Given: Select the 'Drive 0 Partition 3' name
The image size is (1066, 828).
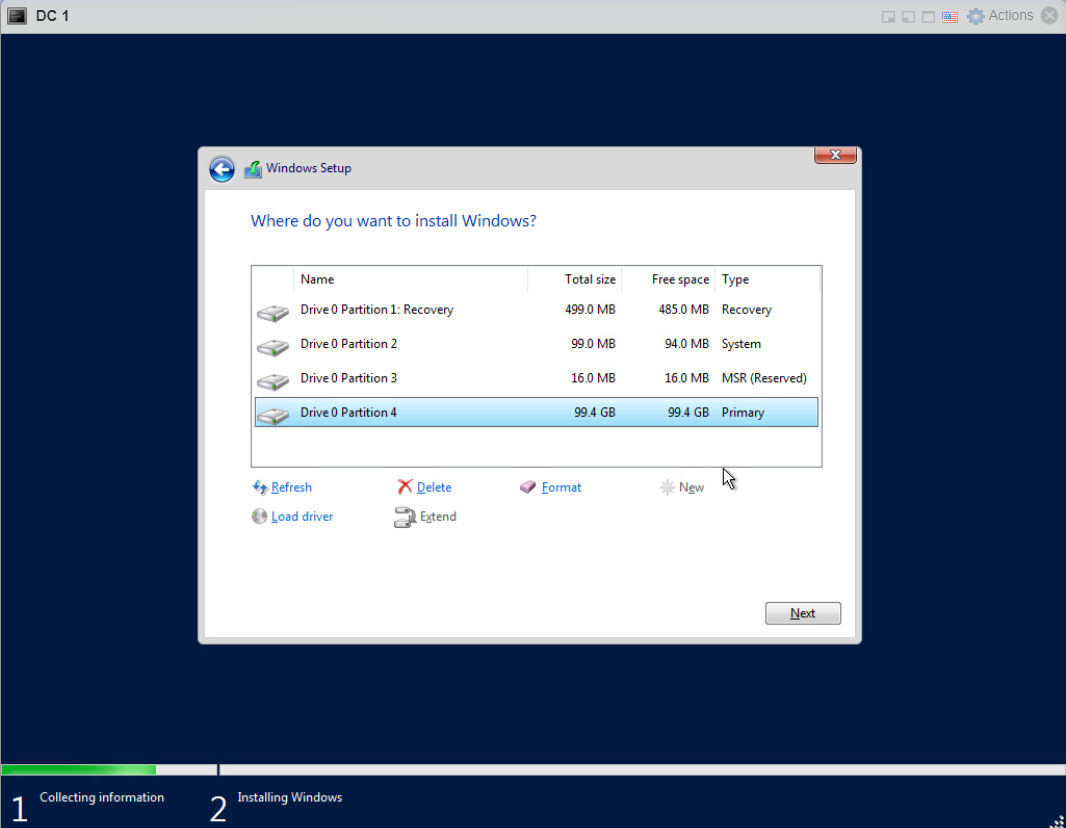Looking at the screenshot, I should (349, 378).
